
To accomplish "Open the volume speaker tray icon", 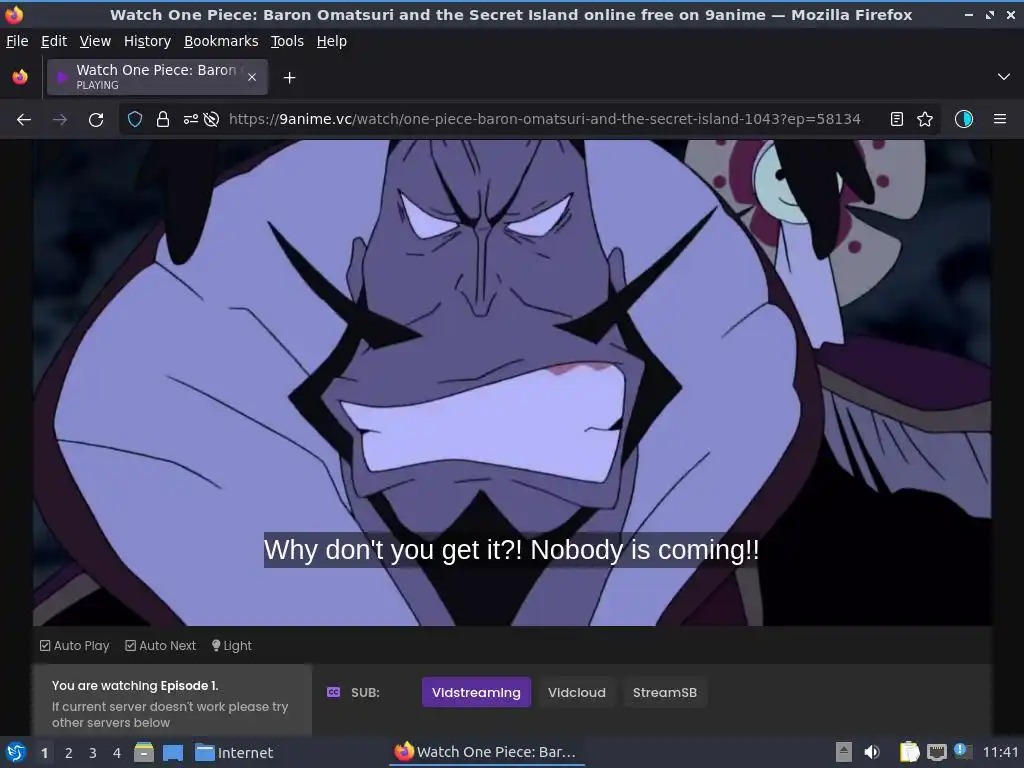I will point(872,752).
